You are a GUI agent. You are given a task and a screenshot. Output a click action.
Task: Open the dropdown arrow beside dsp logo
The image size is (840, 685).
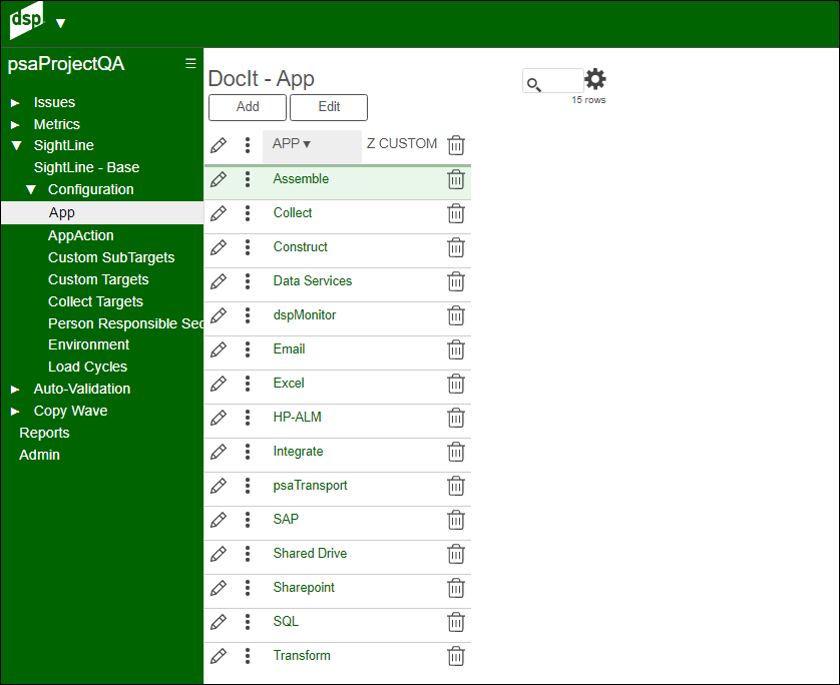tap(61, 24)
